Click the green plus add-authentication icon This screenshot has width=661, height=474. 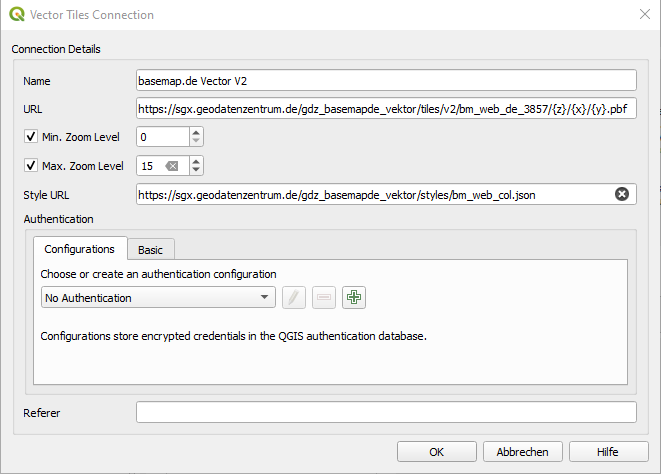pyautogui.click(x=354, y=297)
